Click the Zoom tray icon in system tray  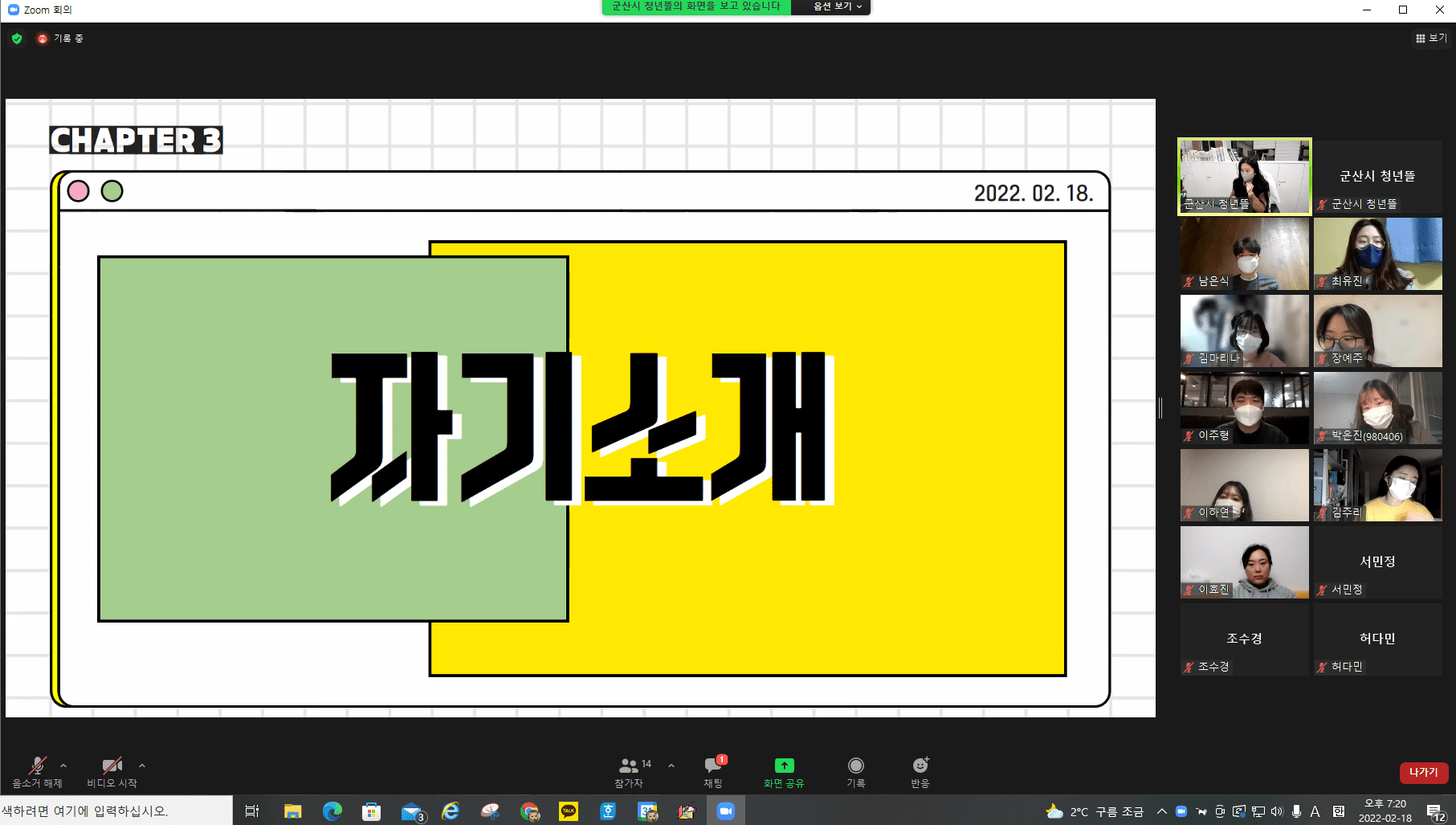click(1181, 811)
